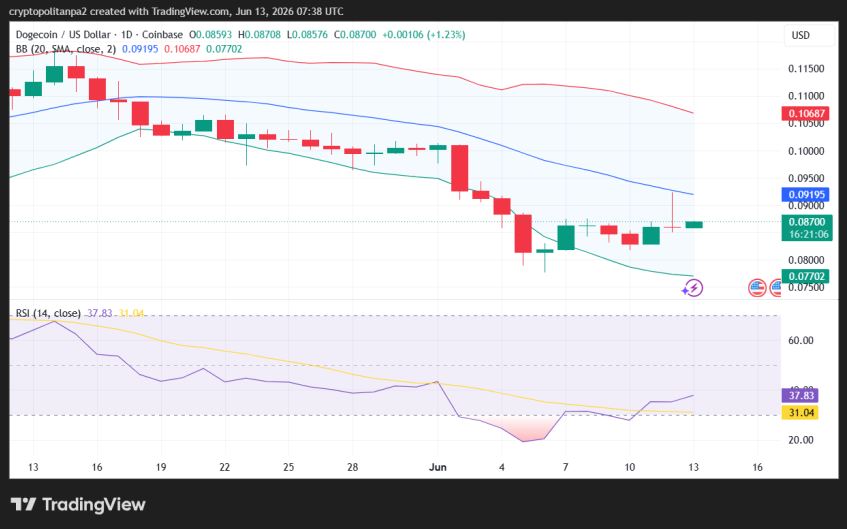
Task: Click the purple lightning flash icon
Action: point(693,288)
